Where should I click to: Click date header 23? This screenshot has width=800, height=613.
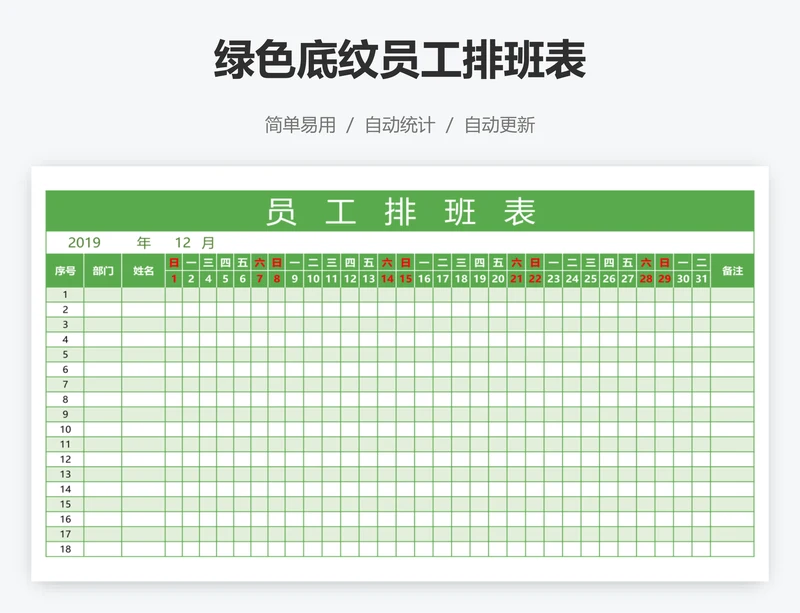(553, 279)
